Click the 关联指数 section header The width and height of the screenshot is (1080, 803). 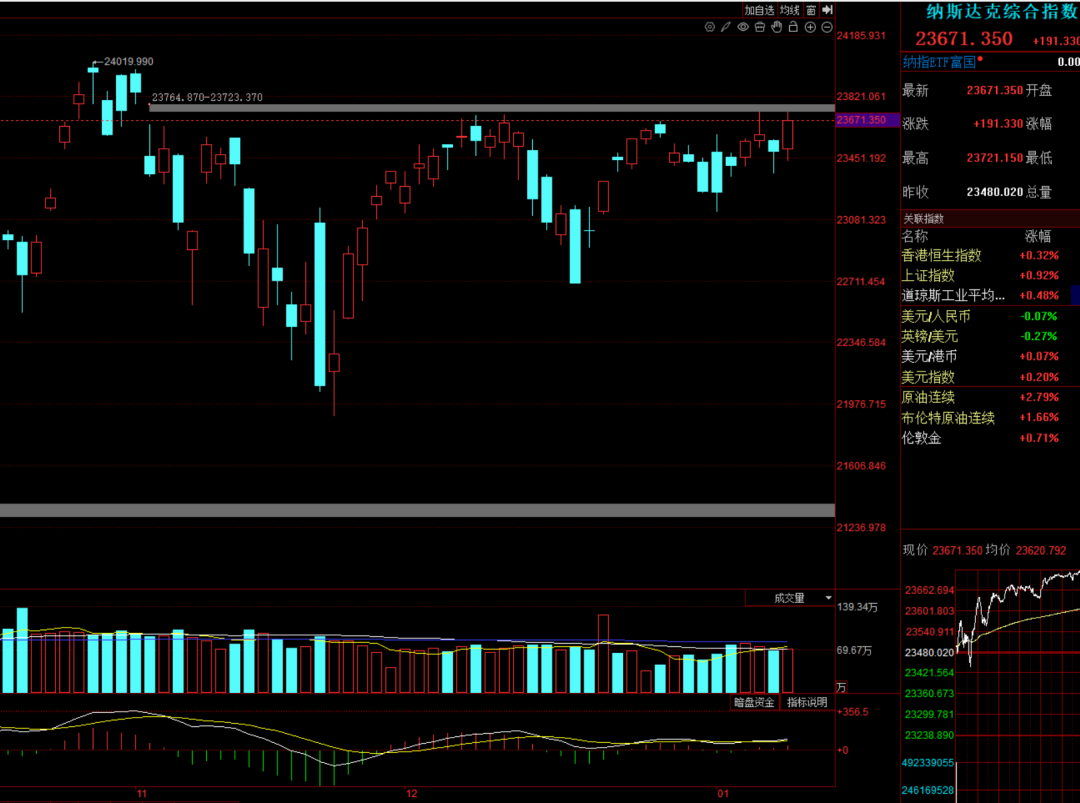click(x=924, y=218)
